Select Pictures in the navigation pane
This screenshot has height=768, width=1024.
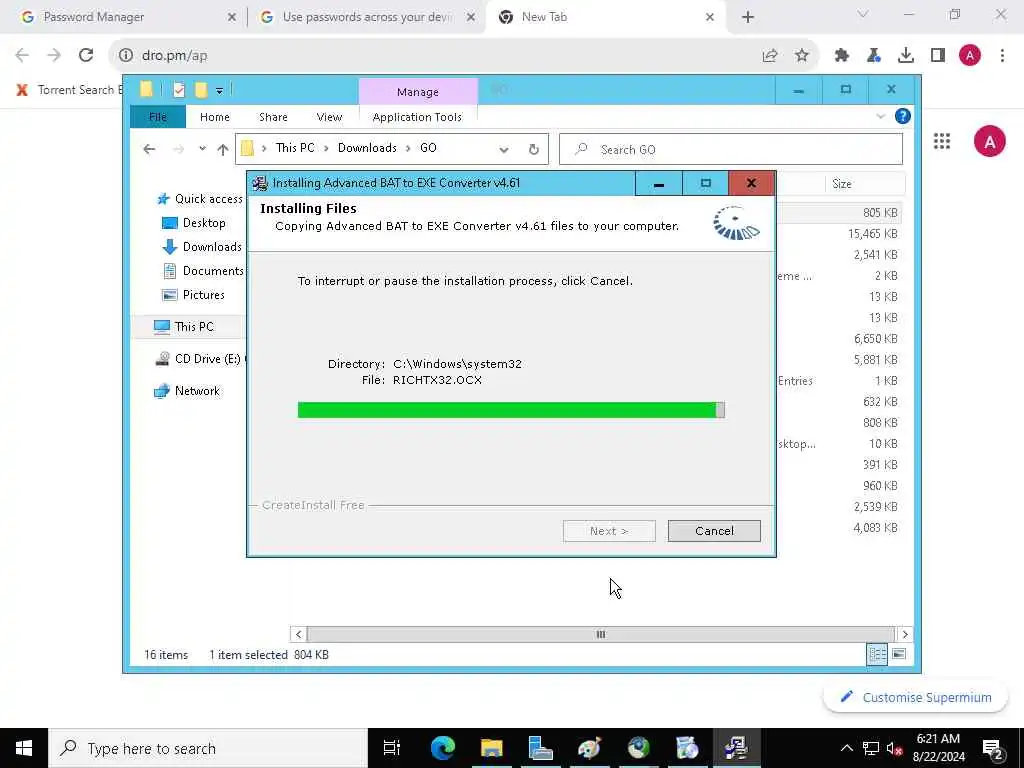(x=193, y=295)
